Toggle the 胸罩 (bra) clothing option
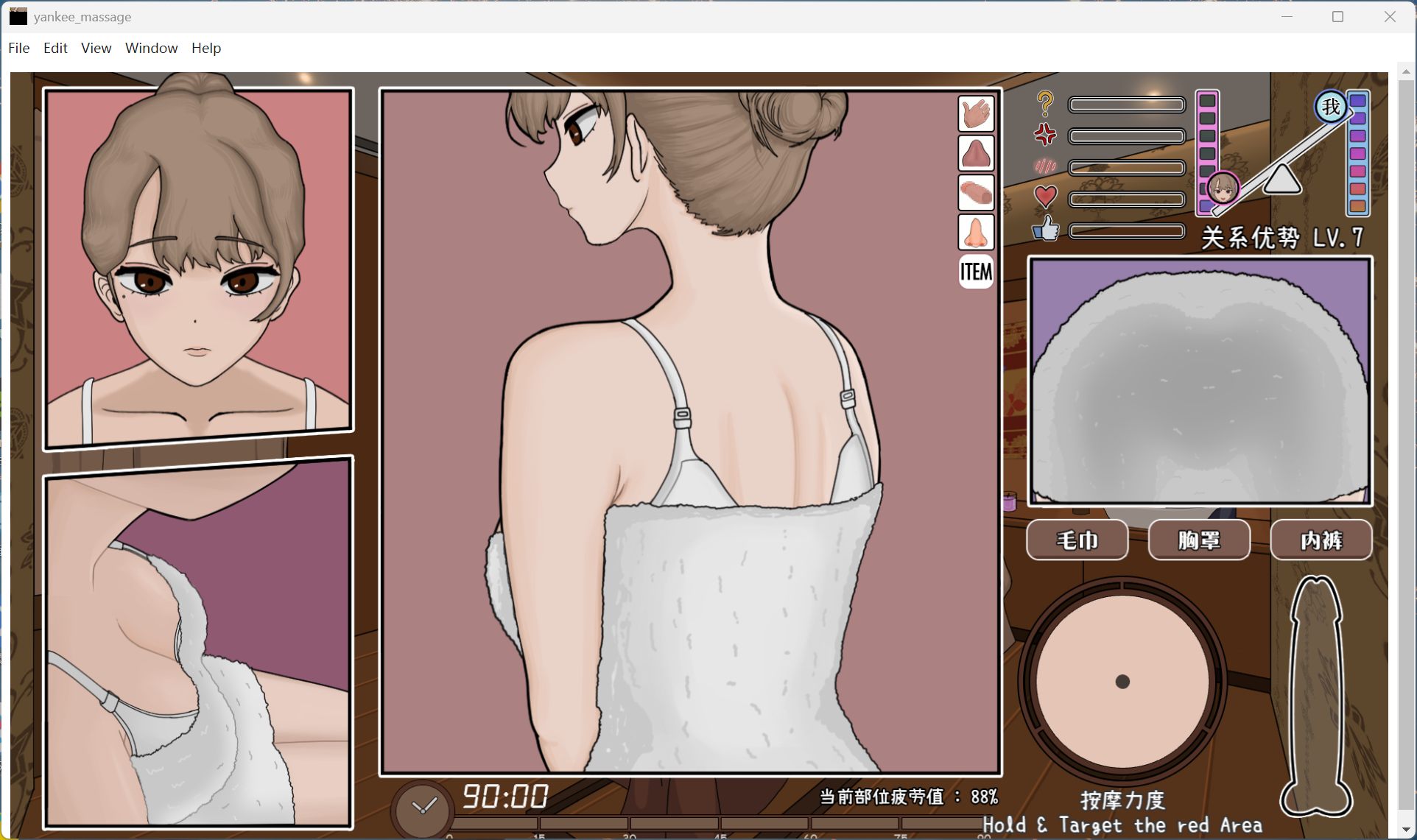Viewport: 1417px width, 840px height. click(x=1198, y=540)
